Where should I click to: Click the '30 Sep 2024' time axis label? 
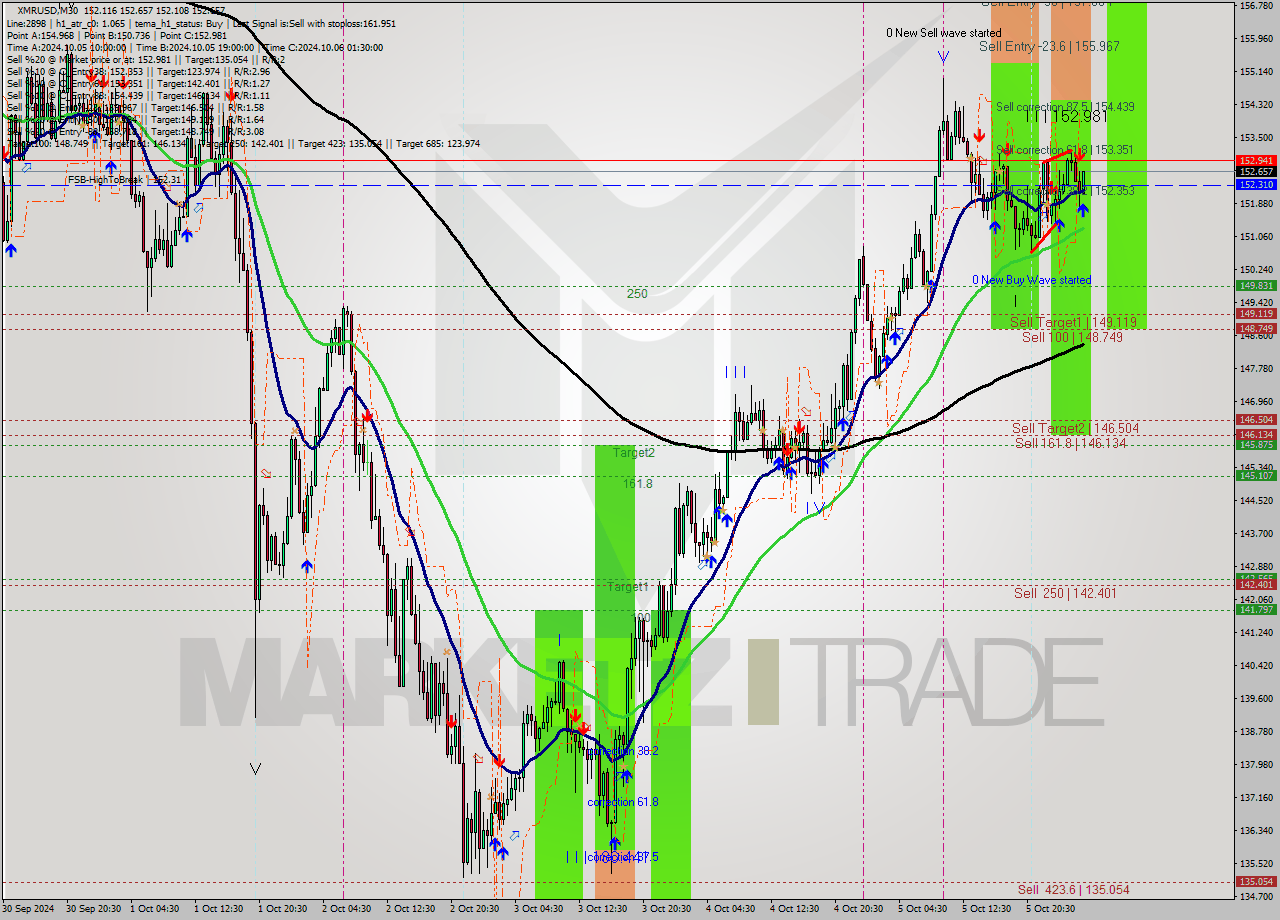pos(30,909)
